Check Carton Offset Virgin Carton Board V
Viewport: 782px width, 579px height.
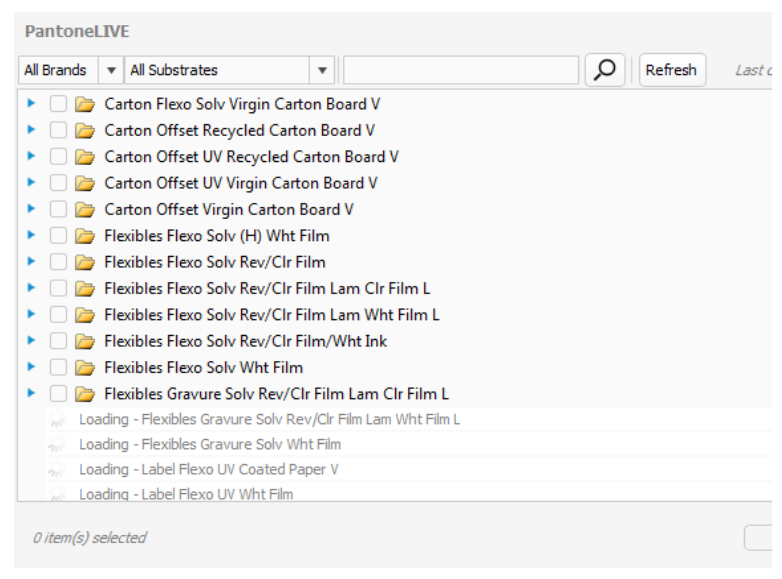tap(58, 209)
